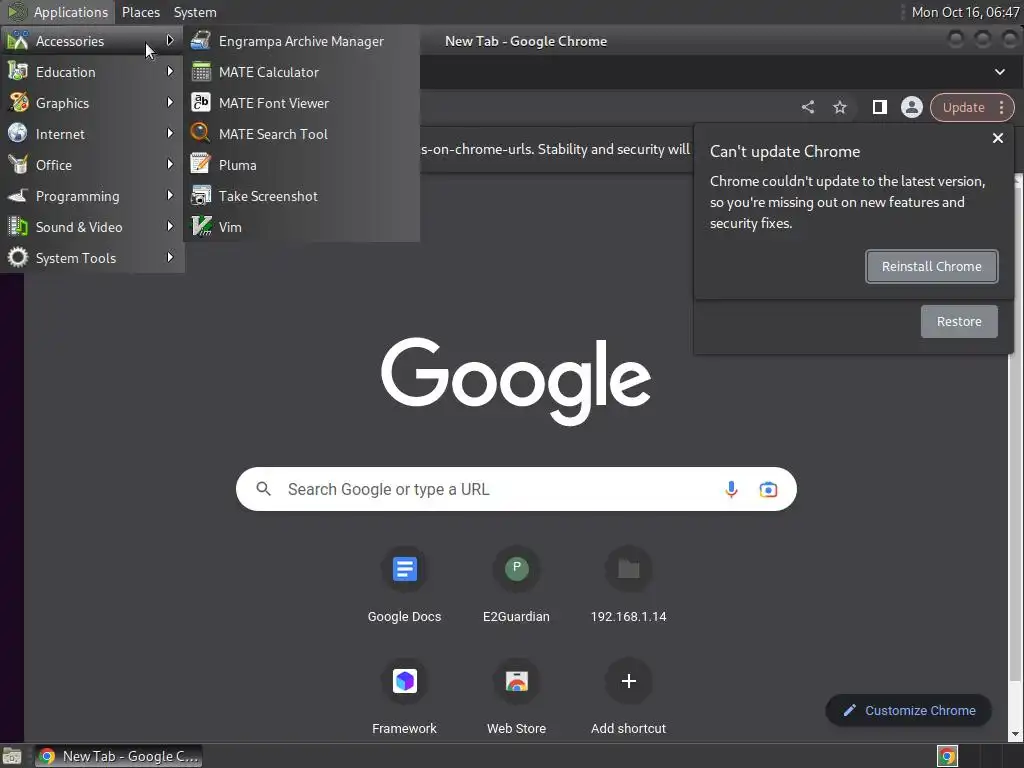Click the clock showing Mon Oct 16

(965, 12)
